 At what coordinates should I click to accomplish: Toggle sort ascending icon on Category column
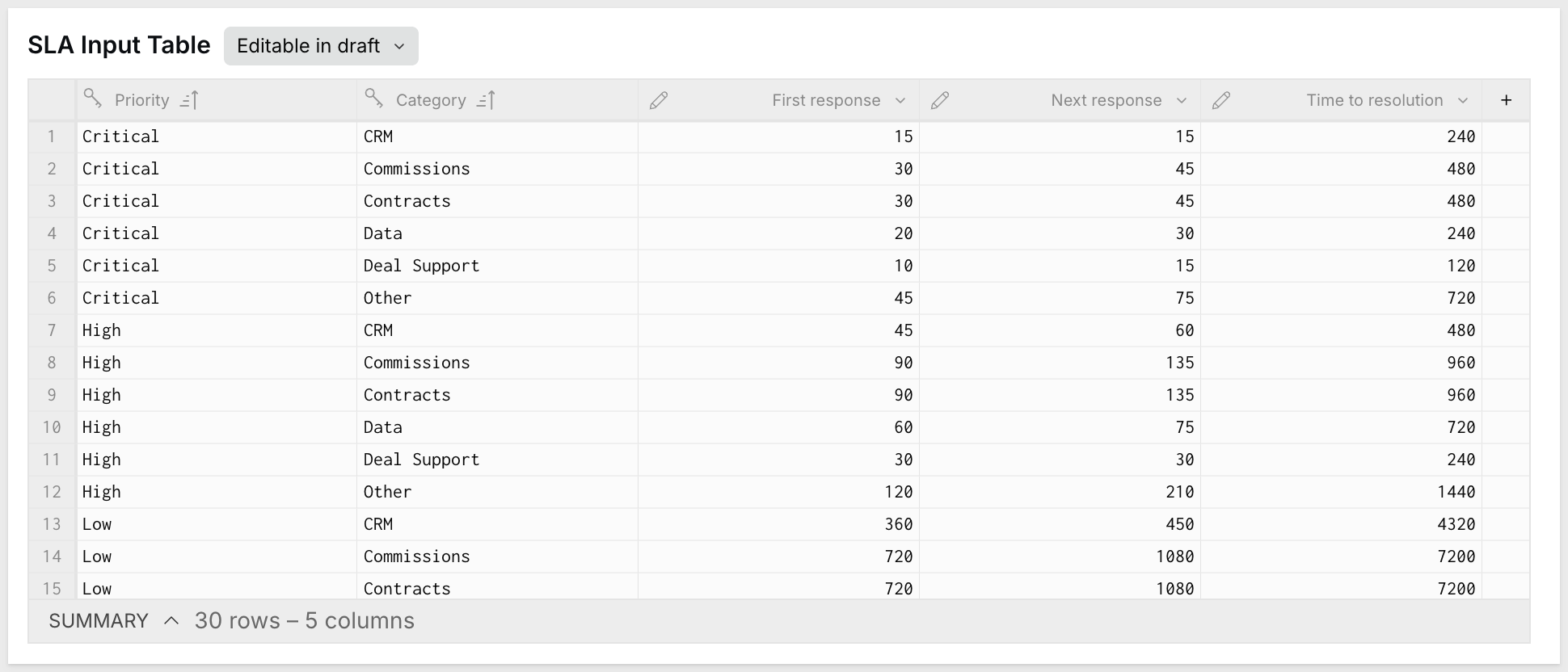(486, 100)
